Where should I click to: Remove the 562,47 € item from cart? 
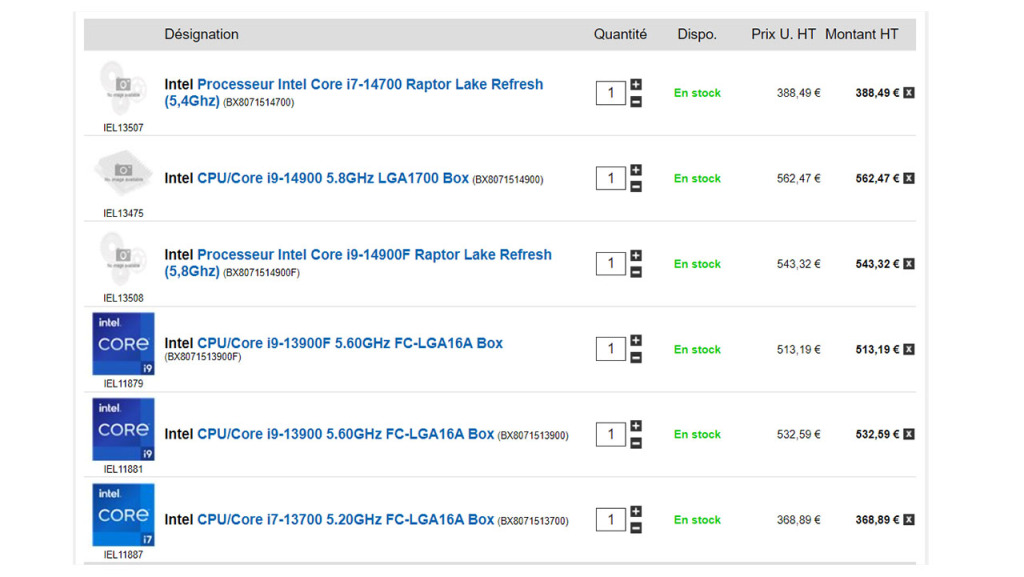(908, 178)
